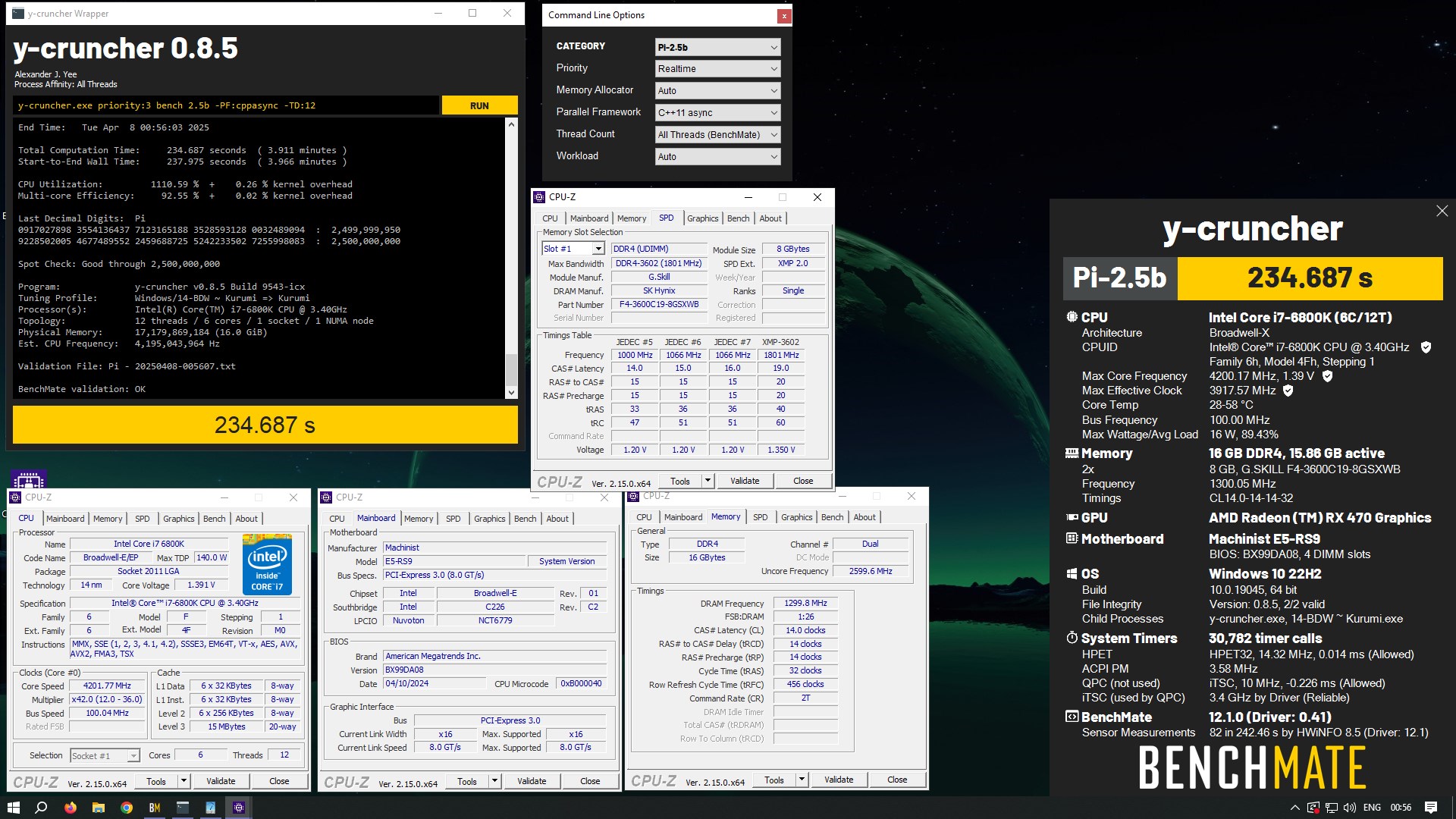The height and width of the screenshot is (819, 1456).
Task: Open the network status tray icon
Action: pyautogui.click(x=1332, y=808)
